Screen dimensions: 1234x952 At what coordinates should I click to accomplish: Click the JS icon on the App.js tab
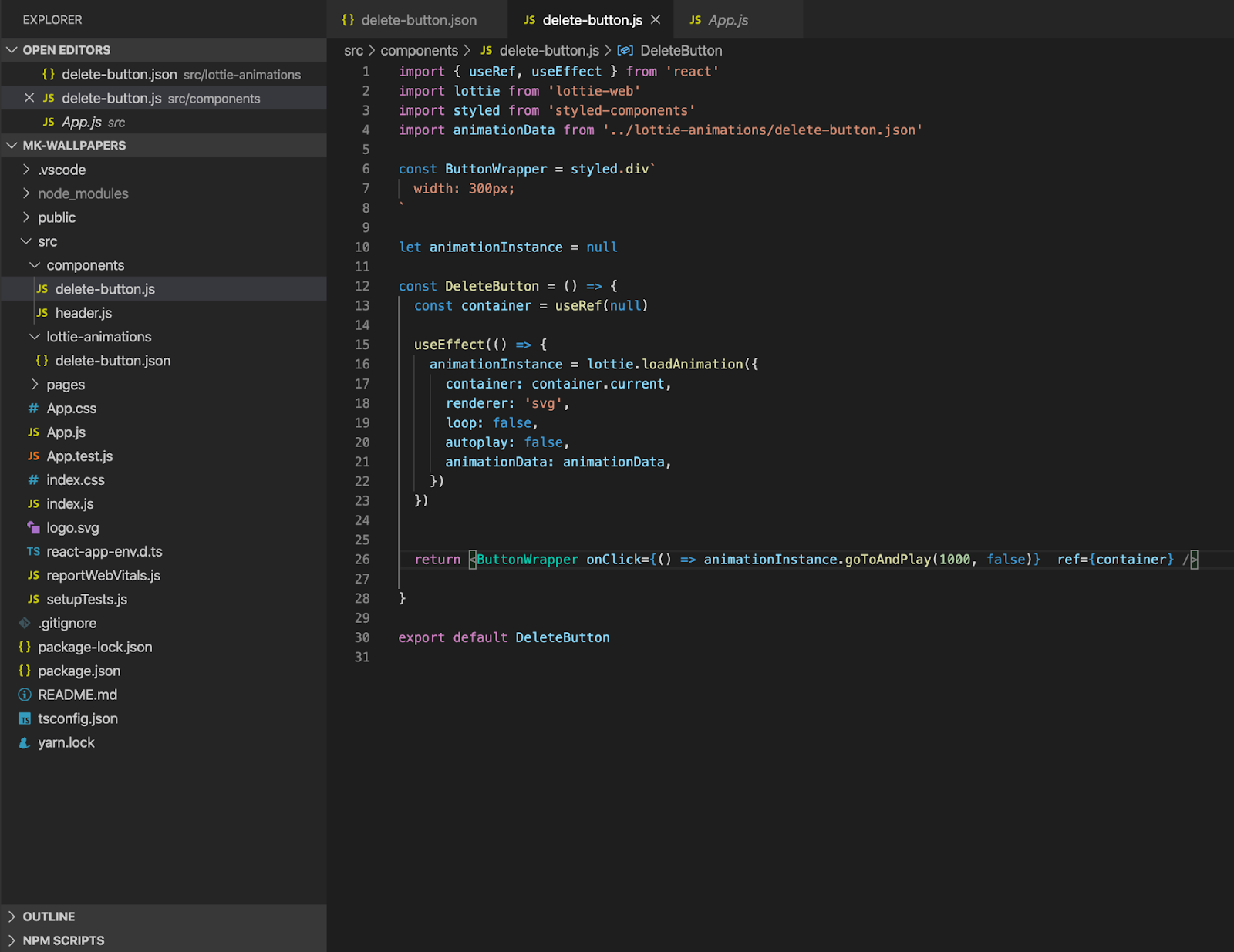click(x=696, y=19)
